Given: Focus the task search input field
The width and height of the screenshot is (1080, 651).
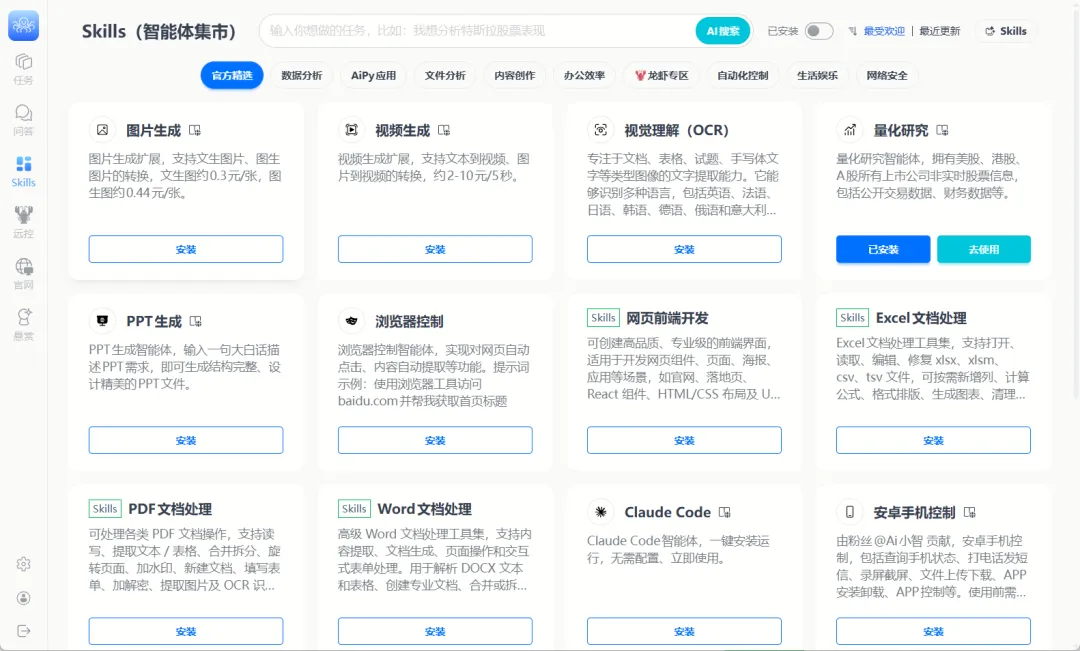Looking at the screenshot, I should point(479,31).
